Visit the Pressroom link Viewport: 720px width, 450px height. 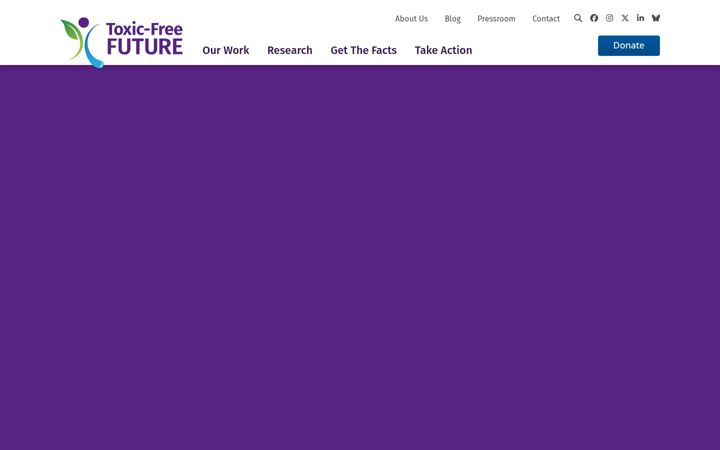tap(496, 19)
